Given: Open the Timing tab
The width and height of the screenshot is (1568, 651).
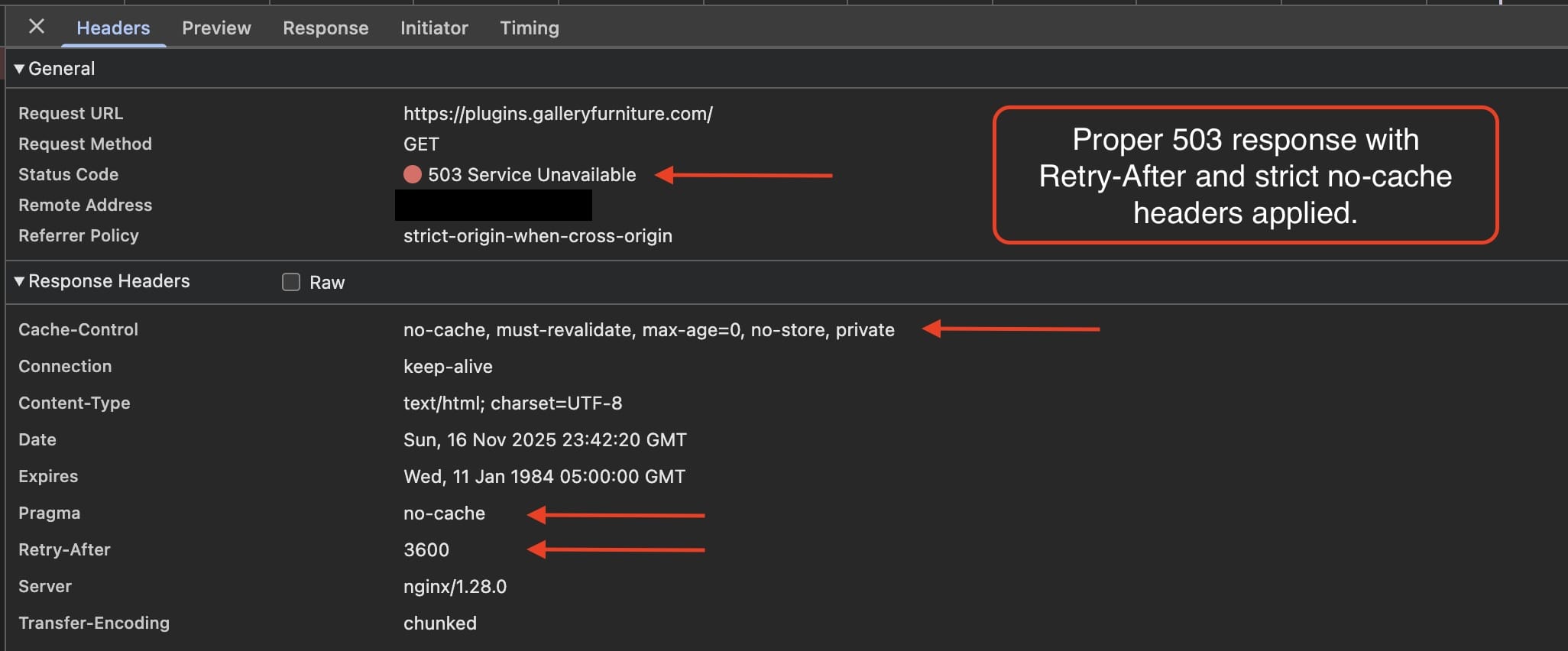Looking at the screenshot, I should pos(530,28).
